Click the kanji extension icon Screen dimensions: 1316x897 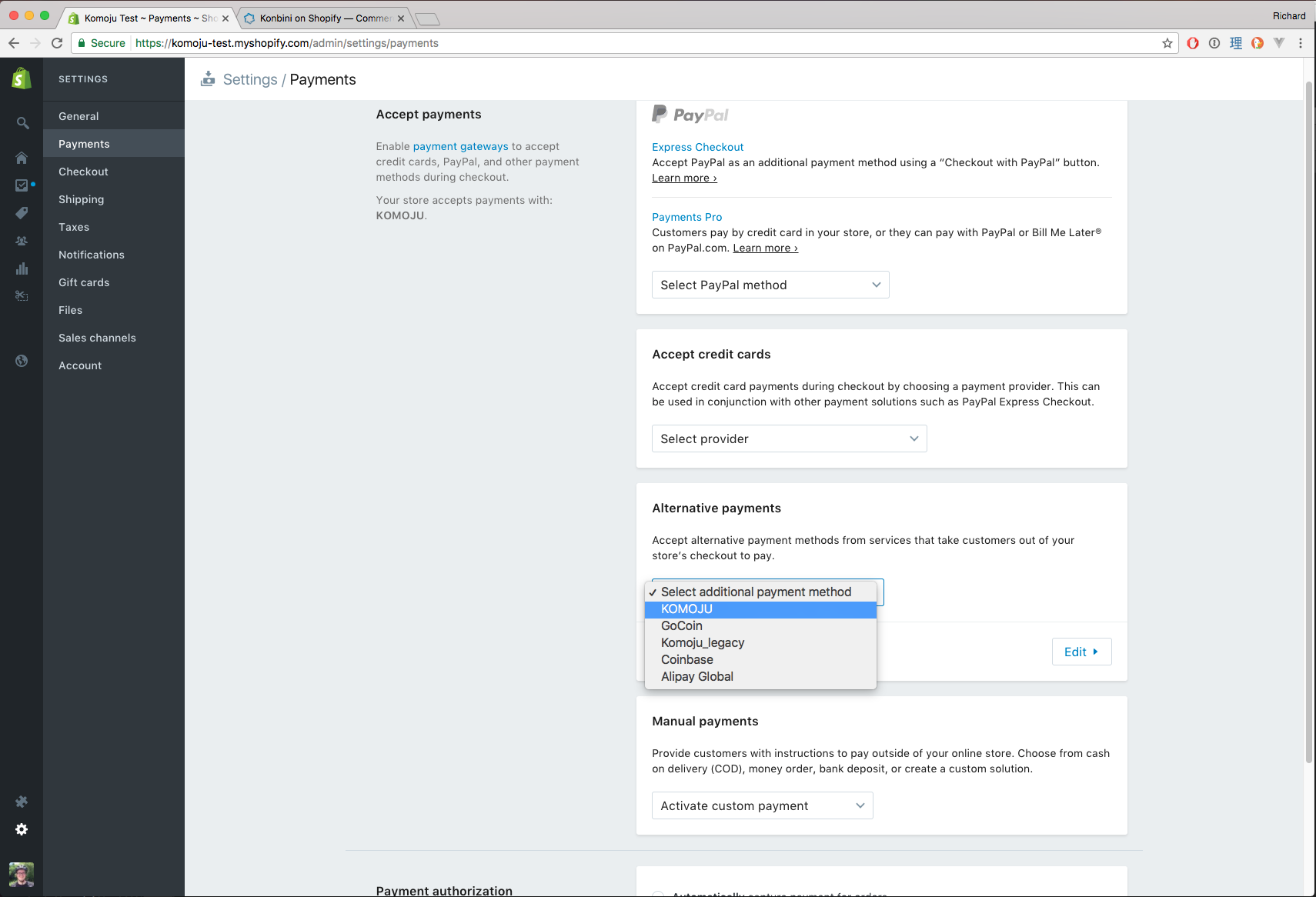point(1236,43)
